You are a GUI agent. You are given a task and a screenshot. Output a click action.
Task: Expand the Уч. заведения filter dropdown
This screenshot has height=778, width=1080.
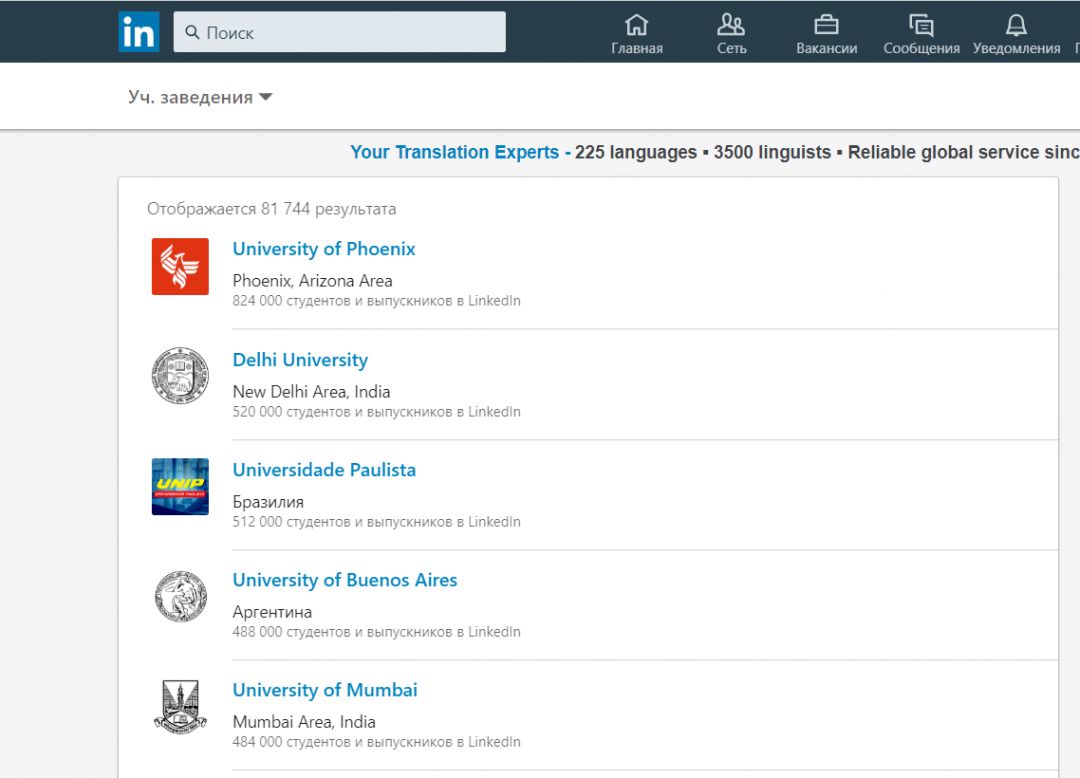(x=197, y=96)
